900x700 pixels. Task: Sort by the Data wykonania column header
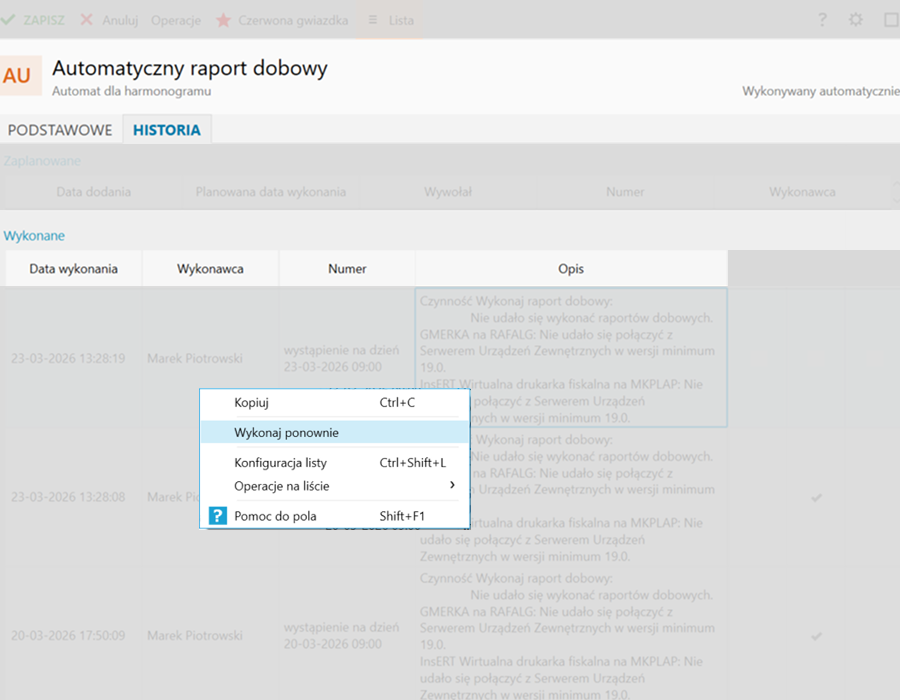[x=73, y=268]
